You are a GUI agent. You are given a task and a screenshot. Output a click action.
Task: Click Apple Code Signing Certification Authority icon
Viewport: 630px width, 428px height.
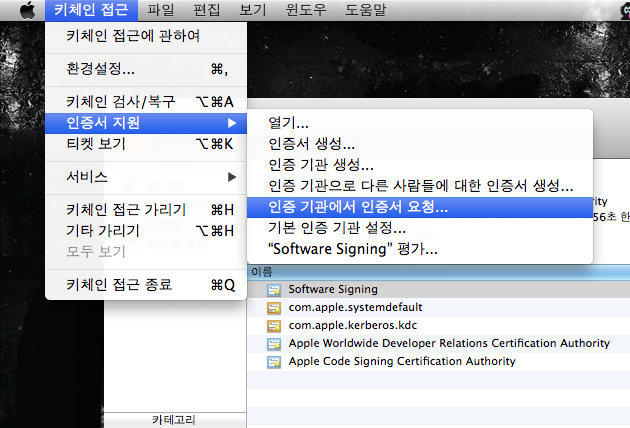pos(274,362)
